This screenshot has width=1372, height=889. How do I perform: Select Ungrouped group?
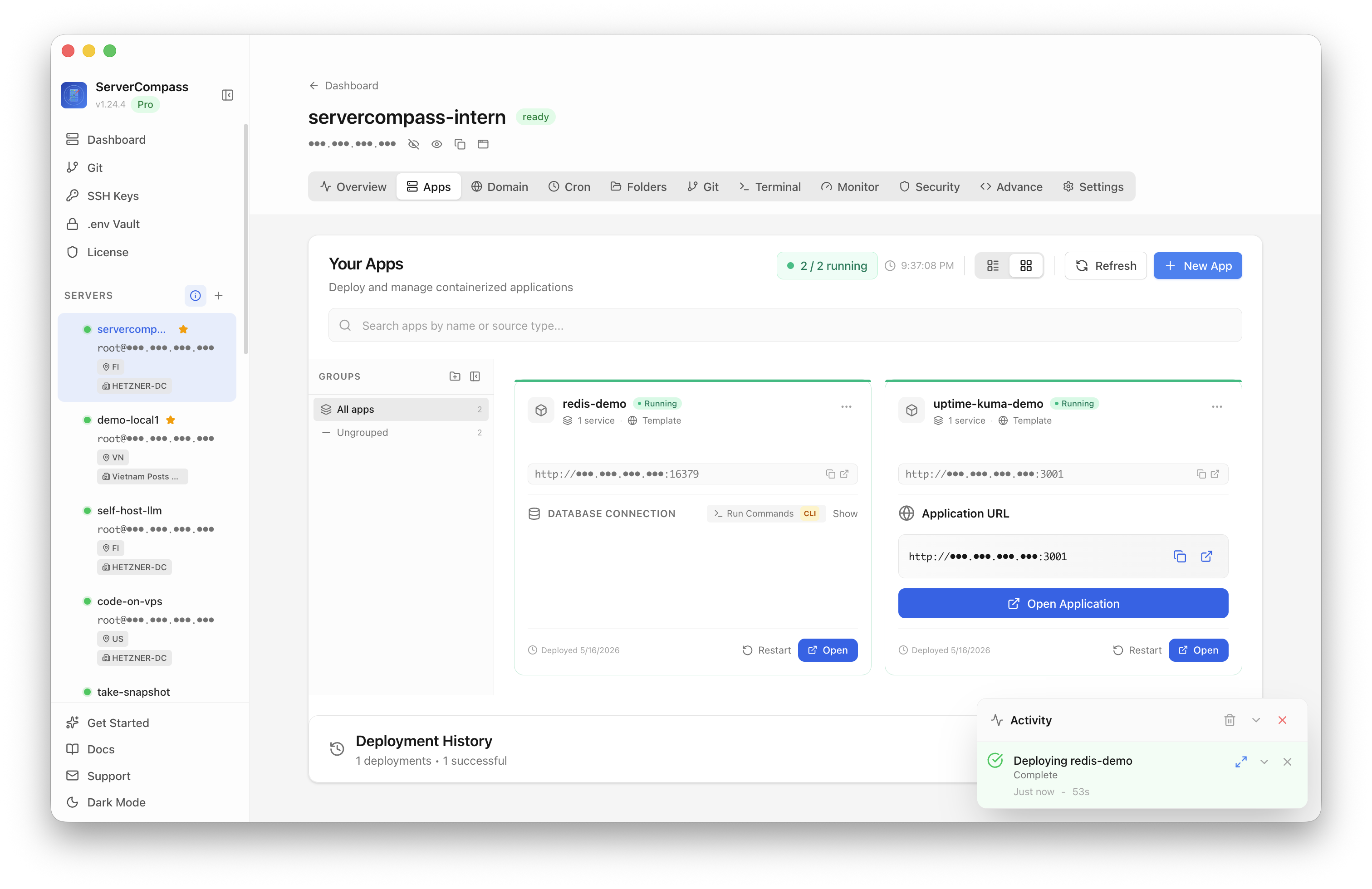point(401,433)
